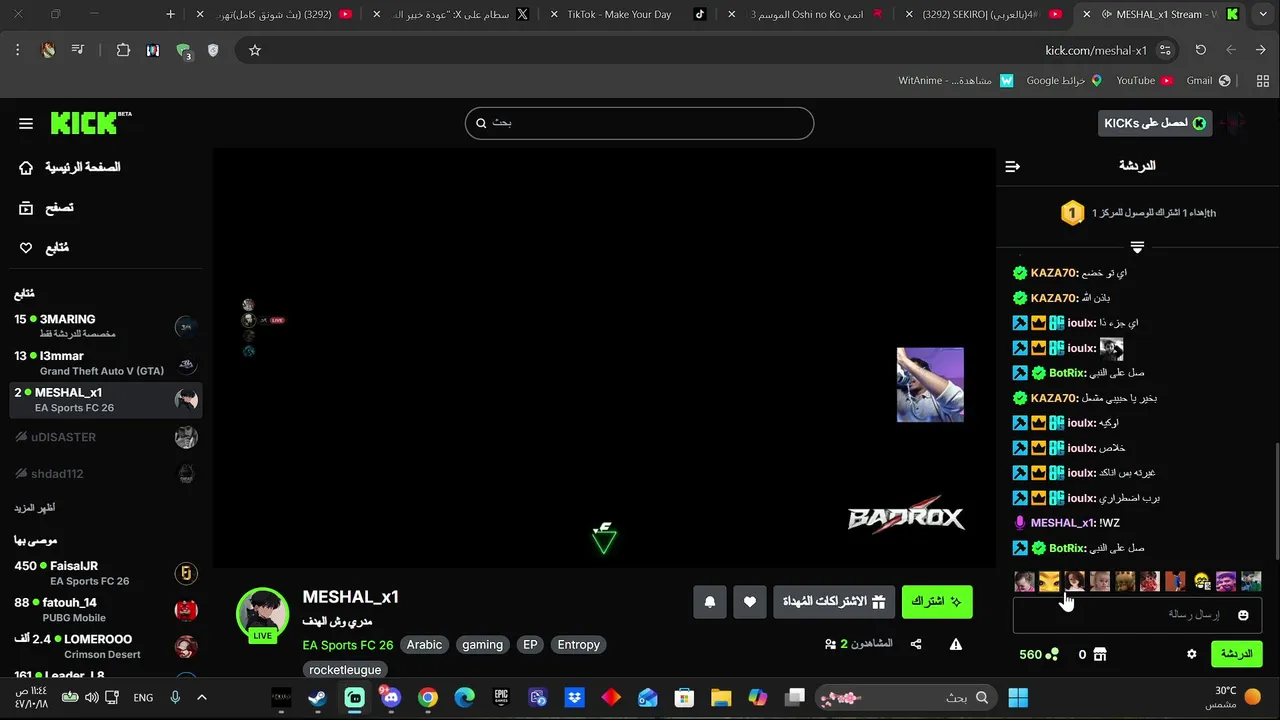Click the Gift subscriptions button
The width and height of the screenshot is (1280, 720).
pos(834,601)
